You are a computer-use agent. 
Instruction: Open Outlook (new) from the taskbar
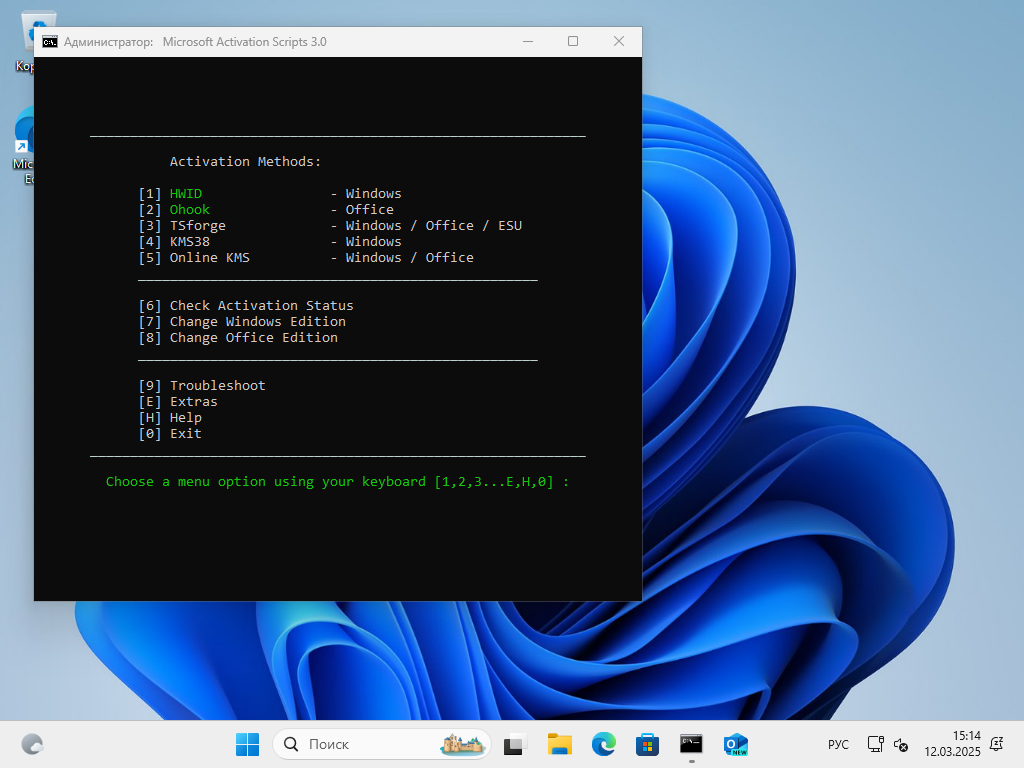(735, 744)
